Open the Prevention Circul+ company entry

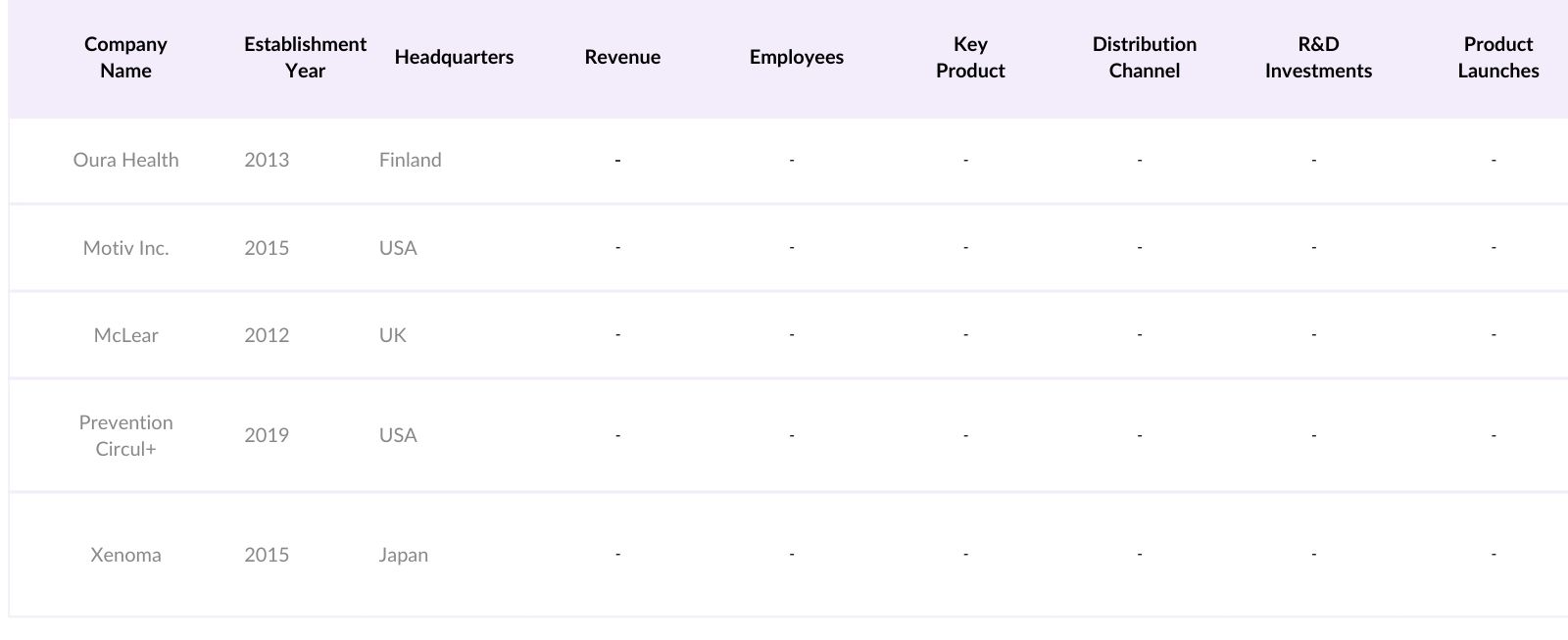click(x=125, y=435)
